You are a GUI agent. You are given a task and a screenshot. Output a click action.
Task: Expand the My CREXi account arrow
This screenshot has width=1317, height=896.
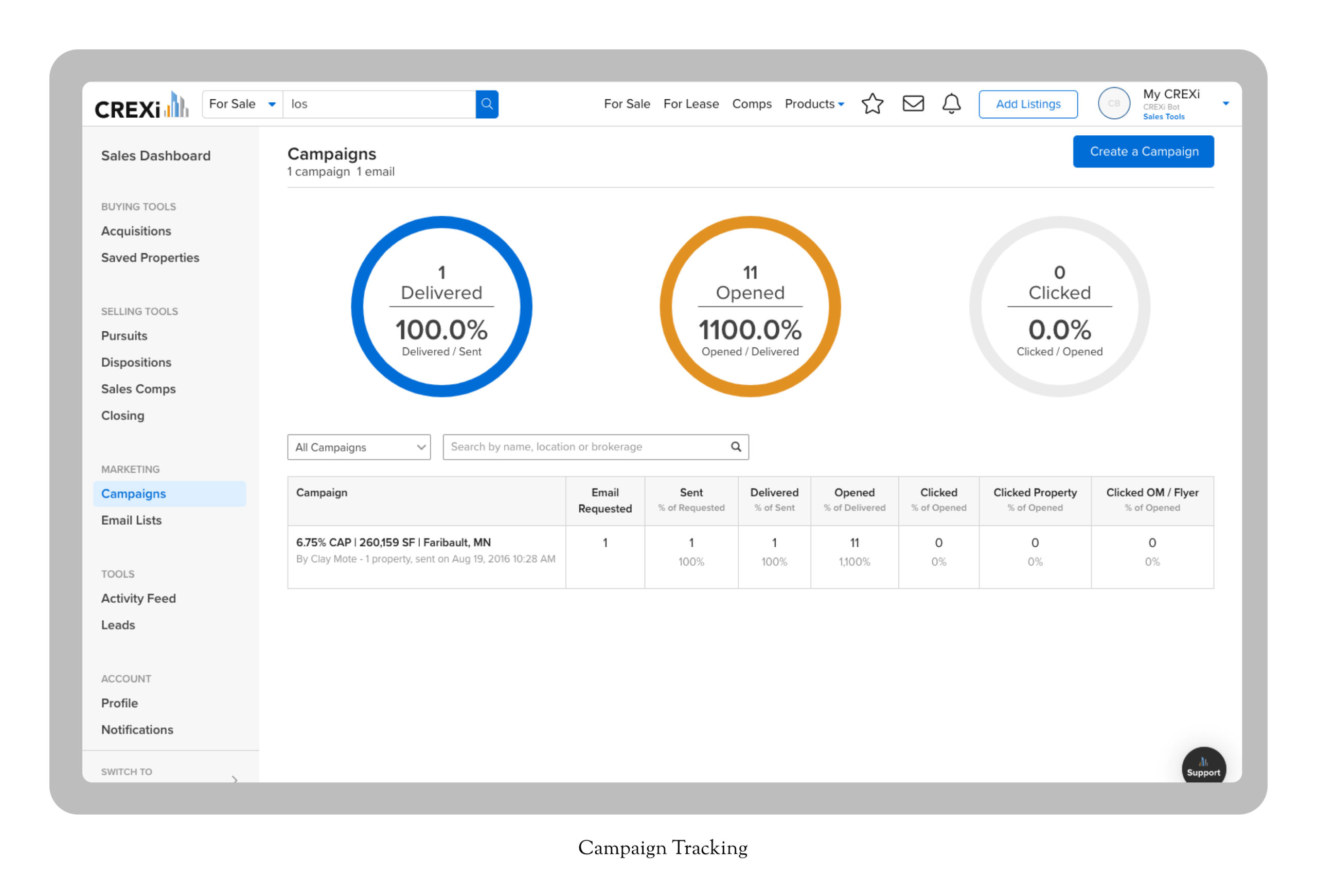tap(1225, 104)
